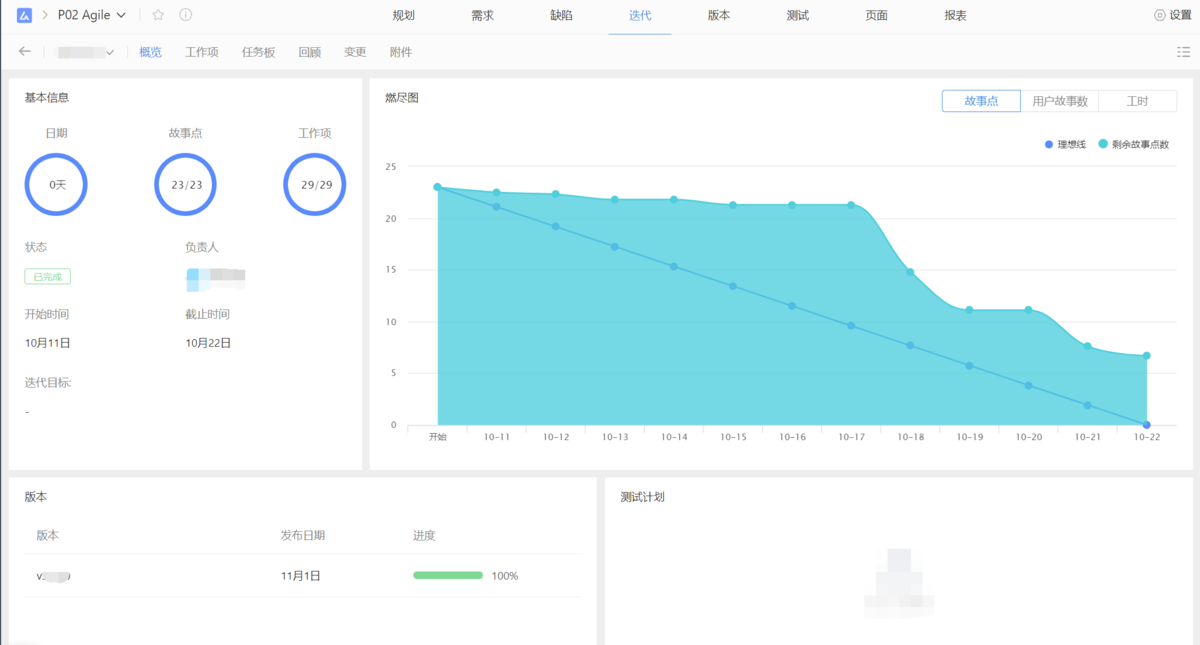Star the P02 Agile project
This screenshot has height=645, width=1200.
pos(156,15)
